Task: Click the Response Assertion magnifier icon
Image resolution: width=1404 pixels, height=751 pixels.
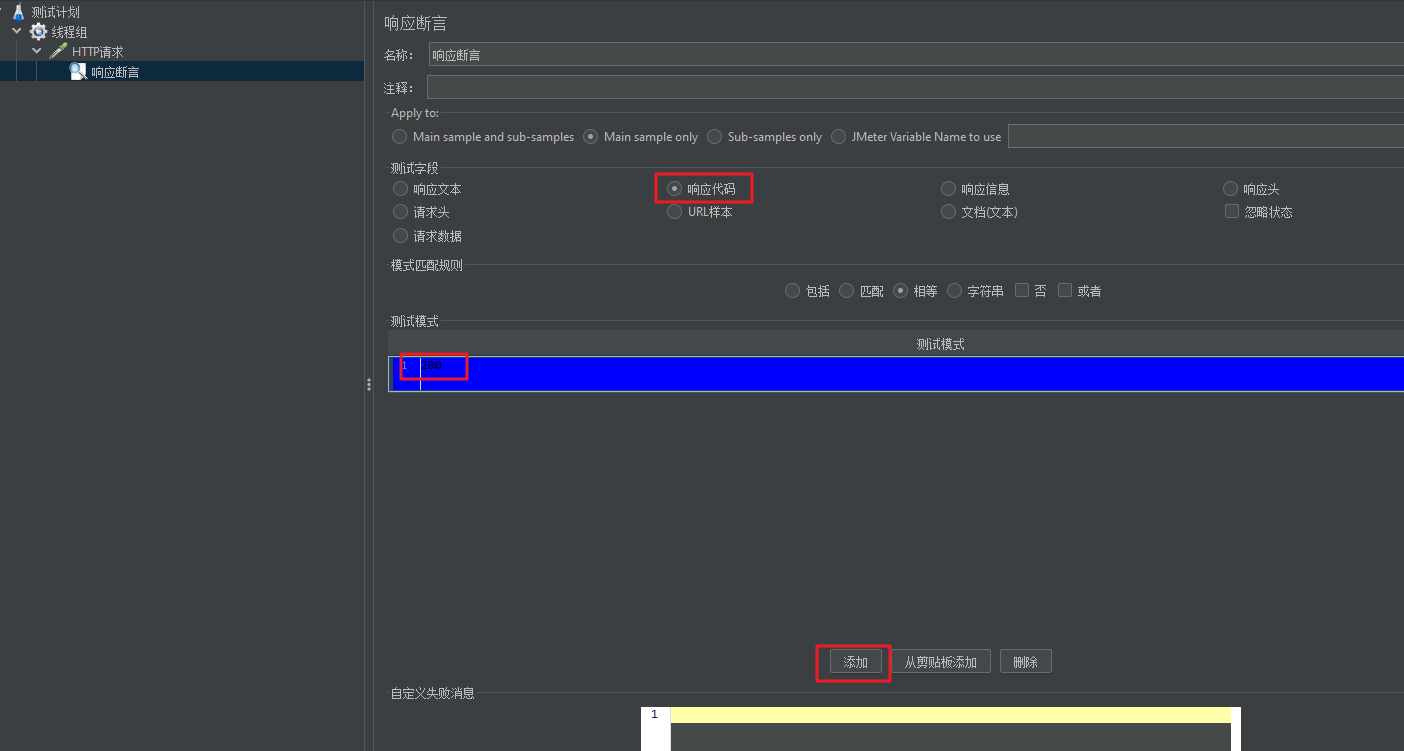Action: click(78, 71)
